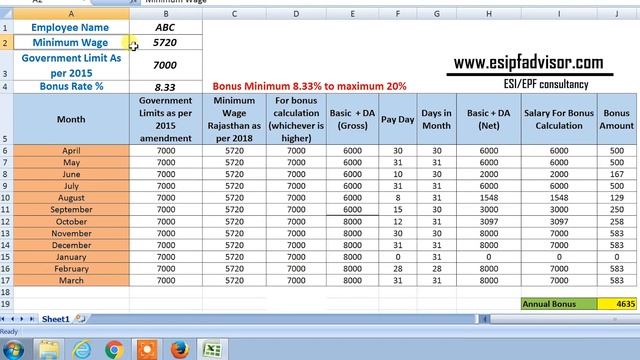Select column A header
The width and height of the screenshot is (640, 360).
[71, 14]
